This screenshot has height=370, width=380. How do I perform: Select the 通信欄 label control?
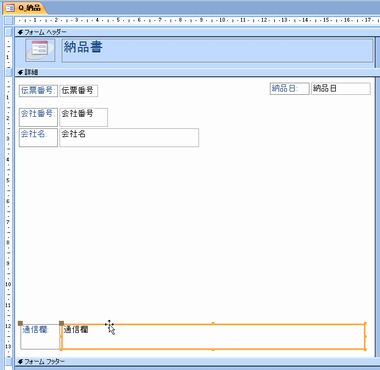pos(40,337)
